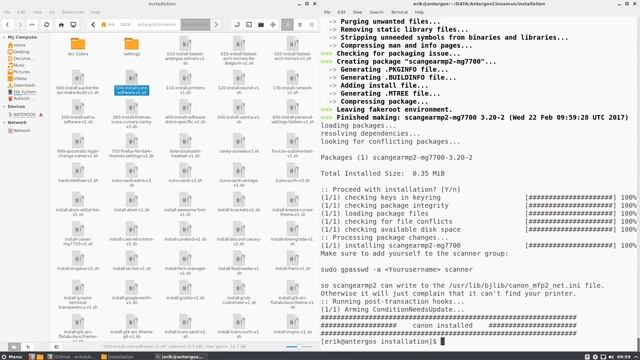The height and width of the screenshot is (360, 640).
Task: Open the terminal Search menu
Action: coord(376,12)
